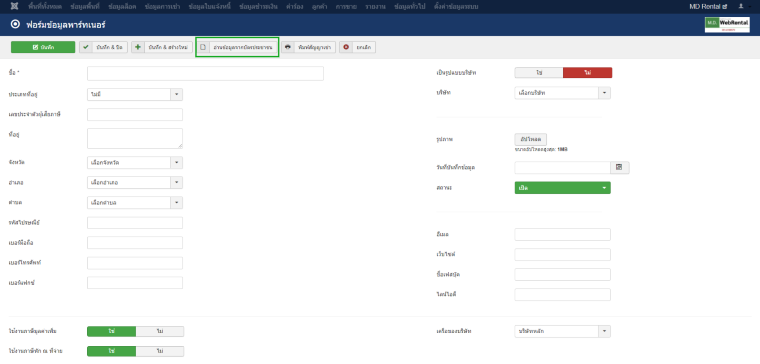Focus the Facebook name field
This screenshot has height=364, width=760.
click(563, 274)
